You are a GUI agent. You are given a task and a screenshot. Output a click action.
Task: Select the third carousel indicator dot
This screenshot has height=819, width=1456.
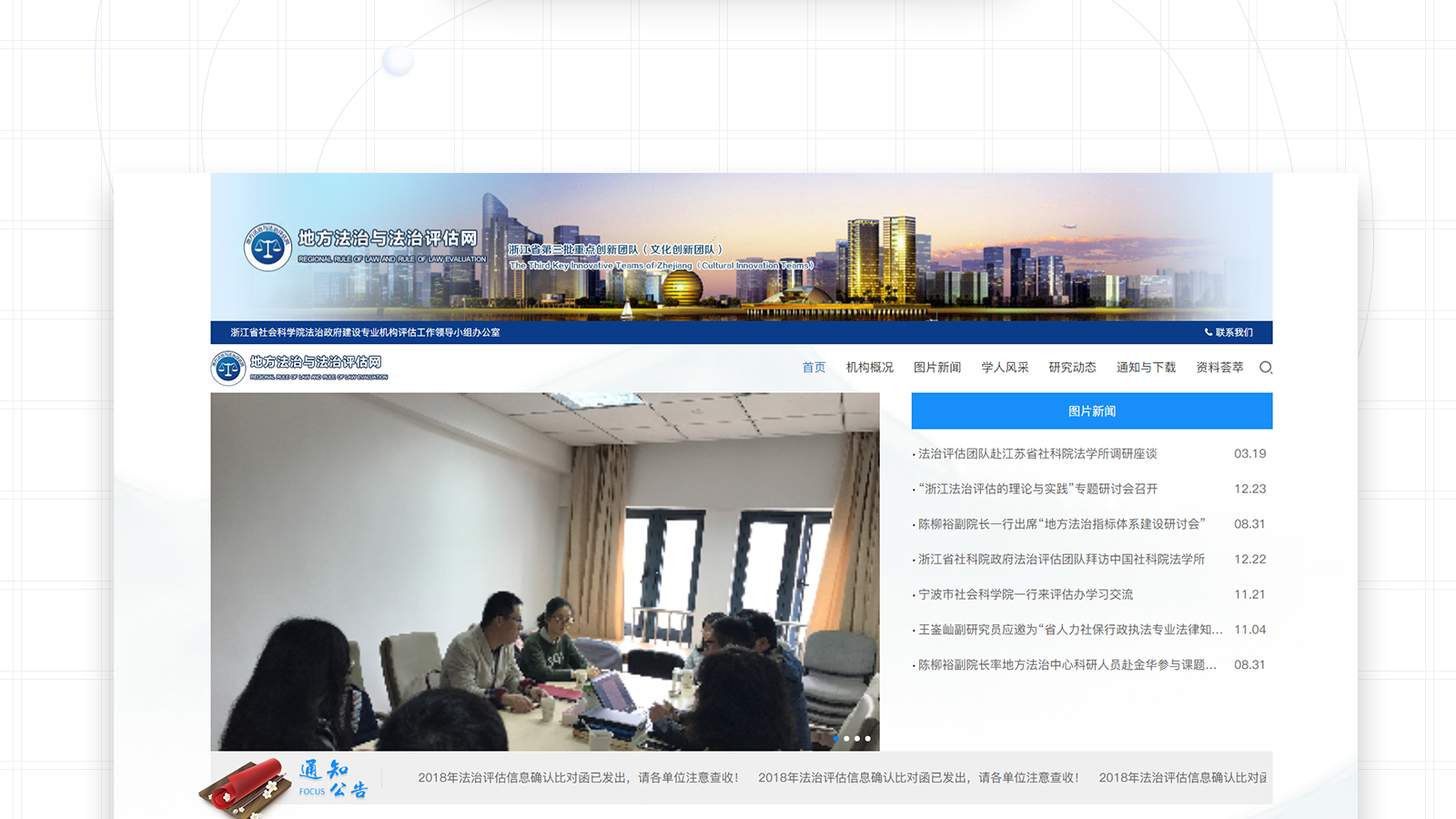[857, 739]
